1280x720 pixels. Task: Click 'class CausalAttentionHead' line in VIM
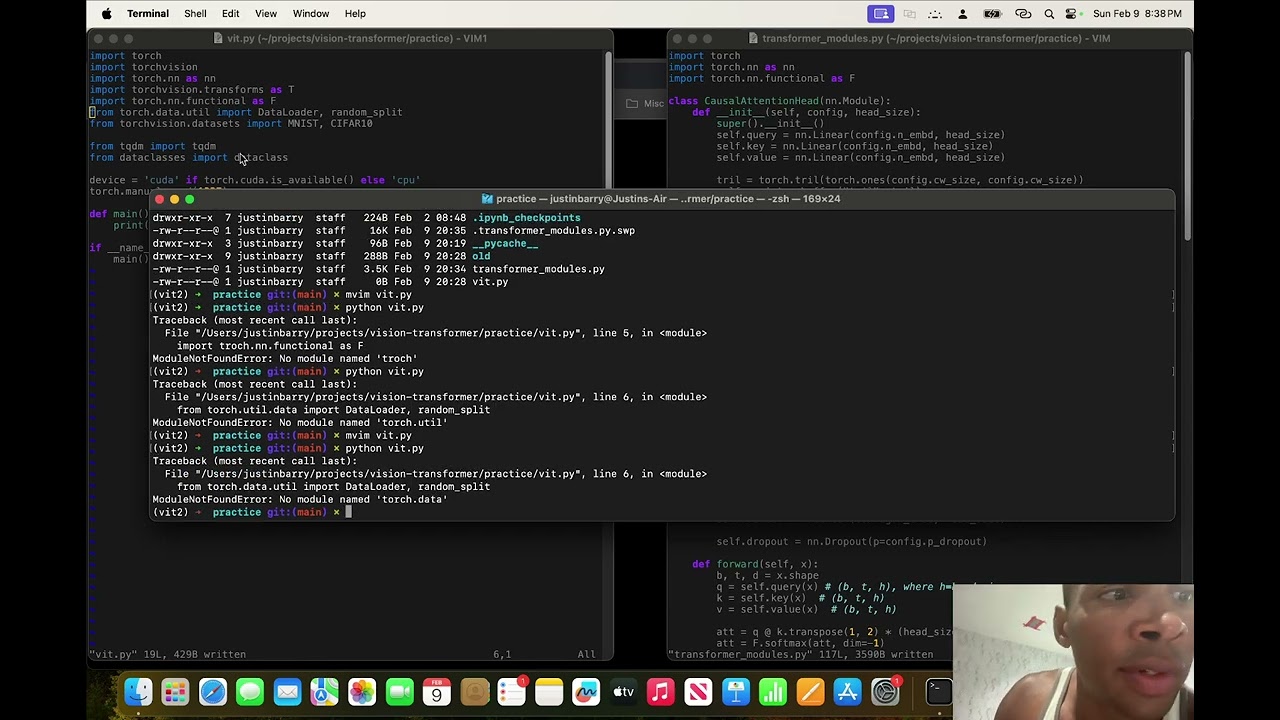coord(779,101)
